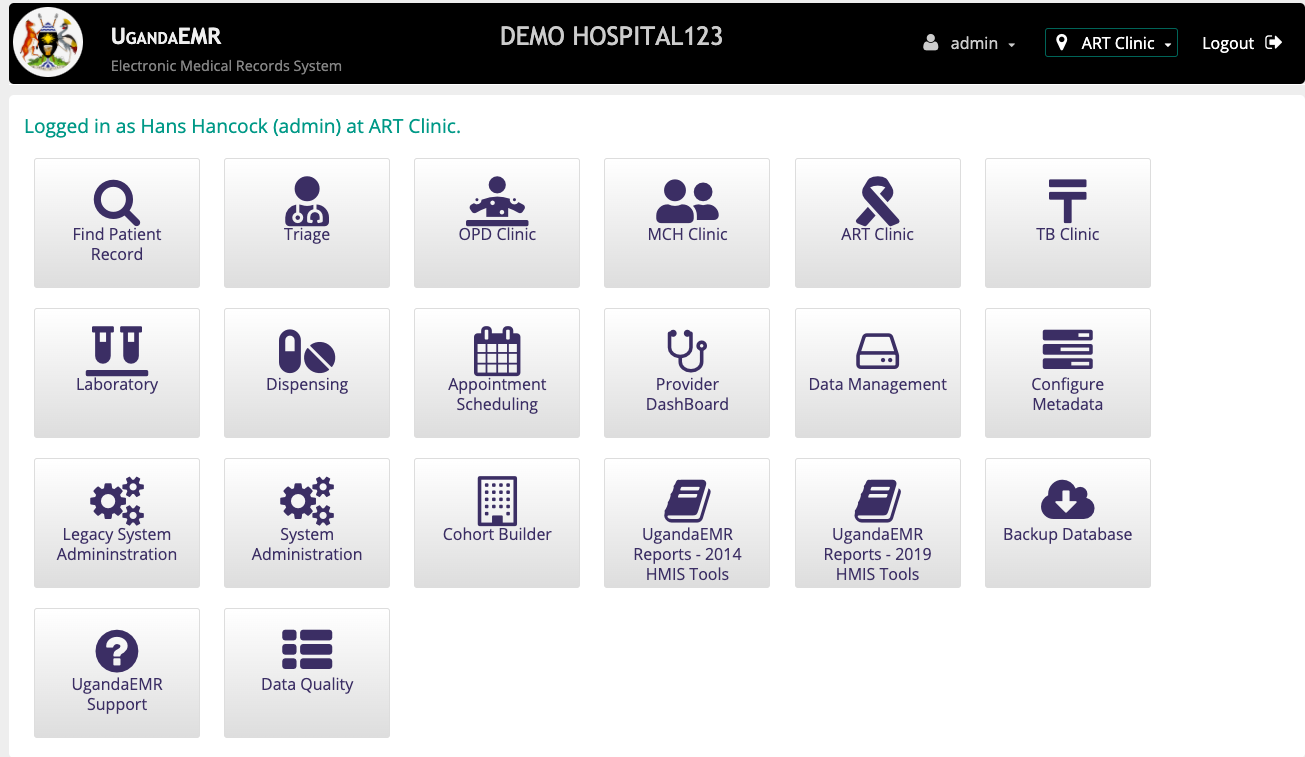Open the Cohort Builder building icon
1305x757 pixels.
[497, 500]
